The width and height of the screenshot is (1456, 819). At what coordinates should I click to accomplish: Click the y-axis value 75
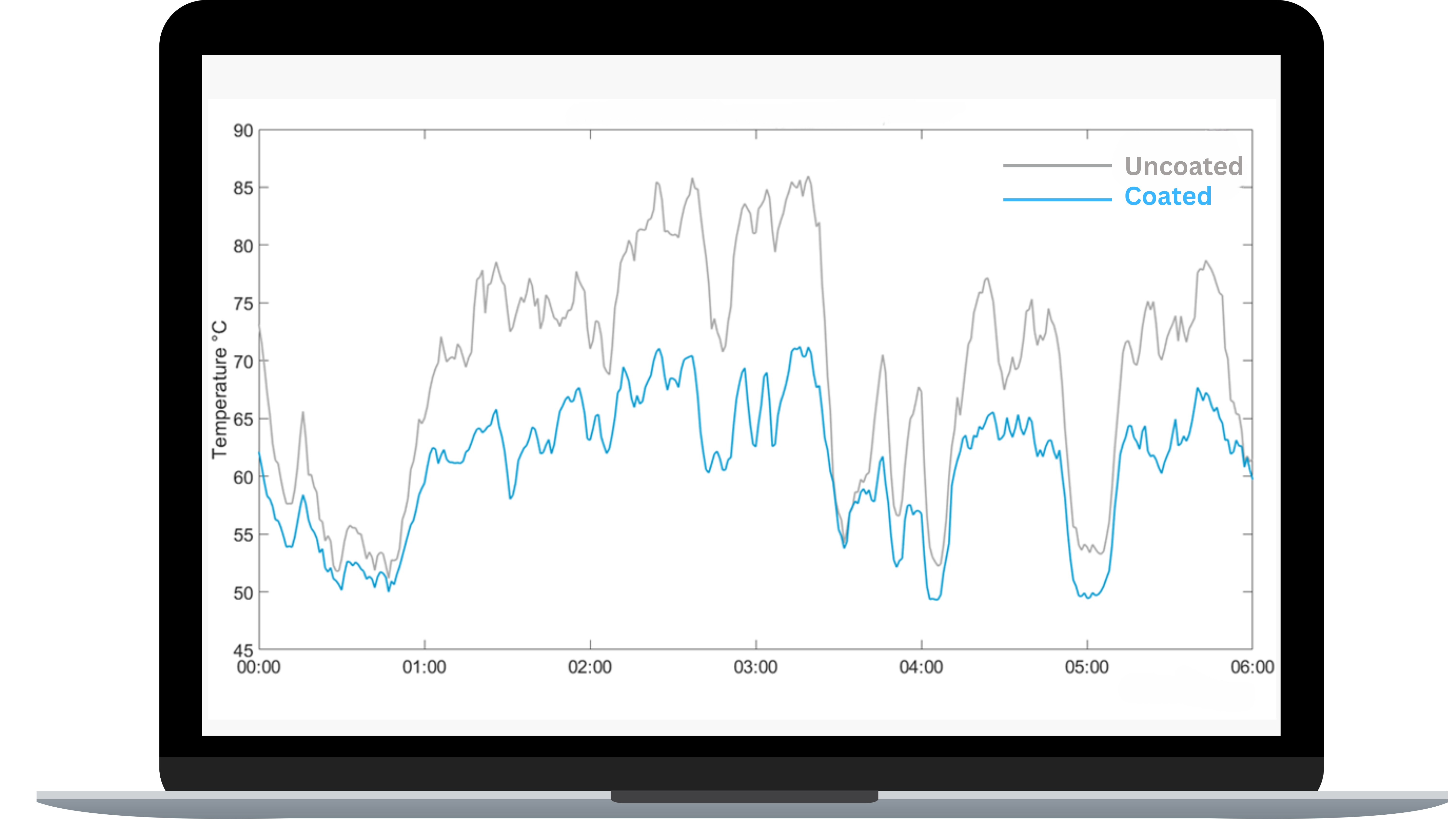click(243, 304)
